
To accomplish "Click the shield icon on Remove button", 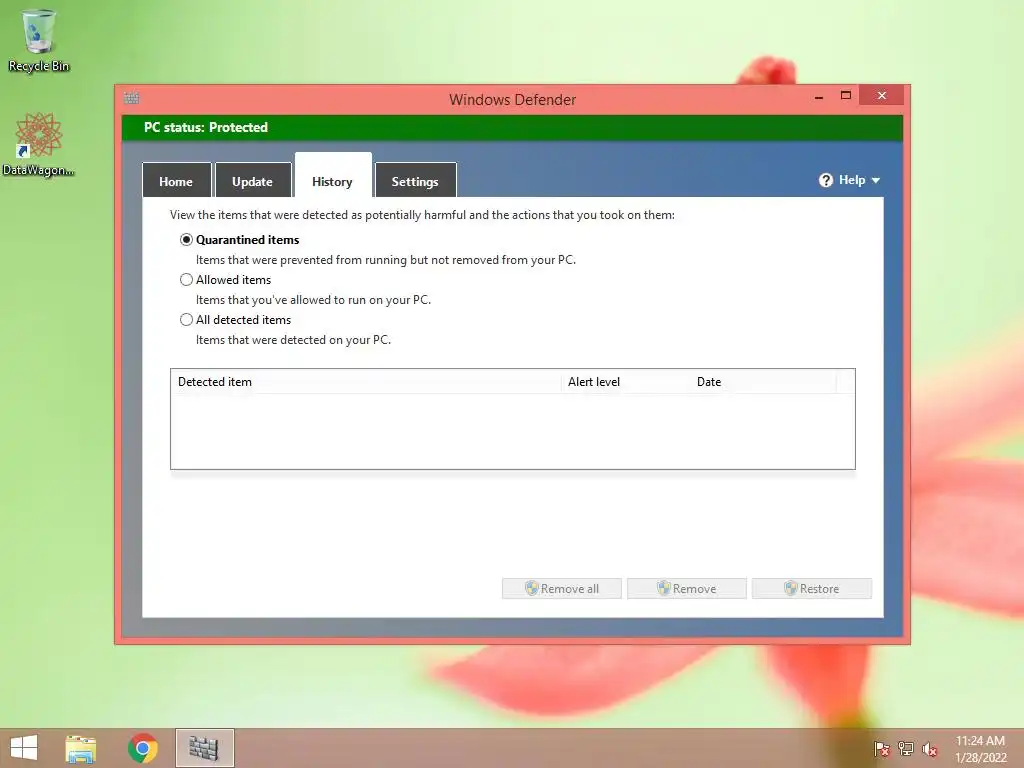I will [x=664, y=588].
